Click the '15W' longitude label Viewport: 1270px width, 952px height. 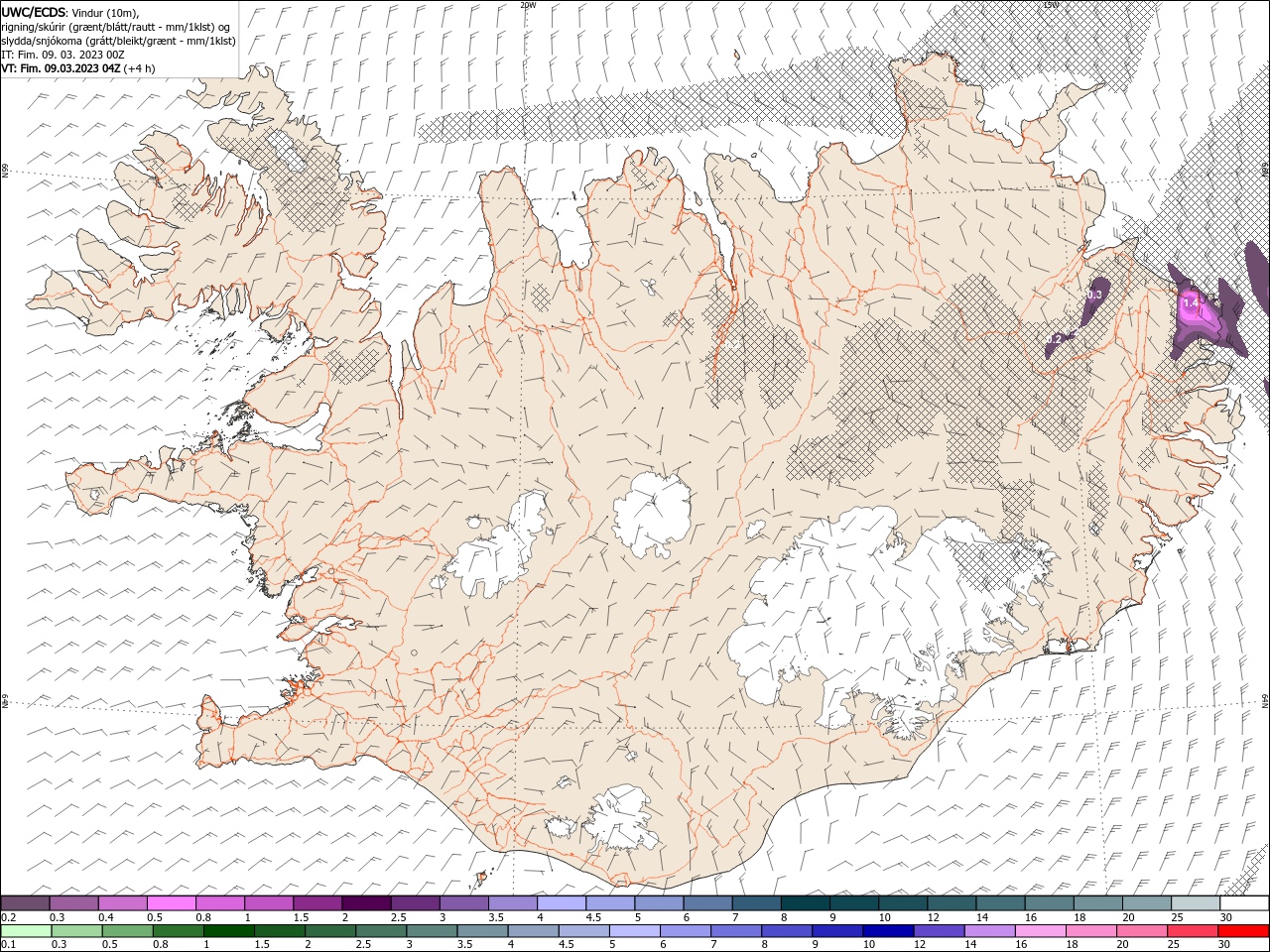[1051, 5]
